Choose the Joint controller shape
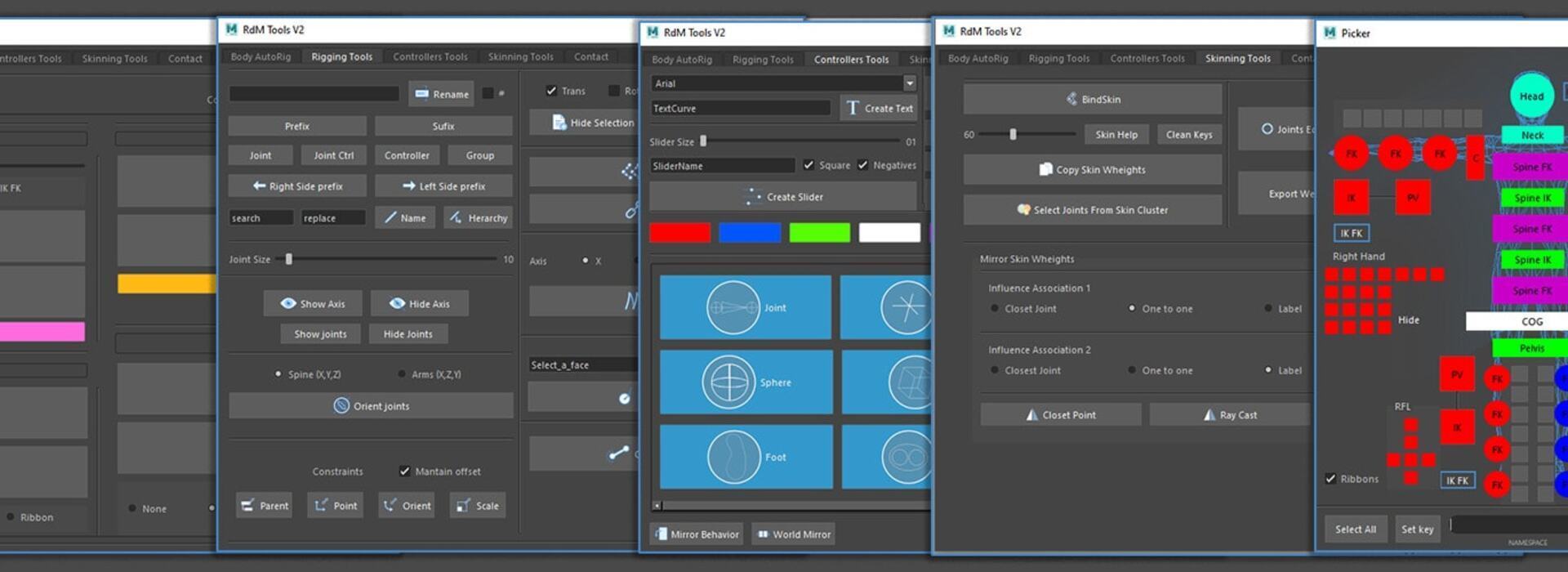The width and height of the screenshot is (1568, 572). coord(746,307)
